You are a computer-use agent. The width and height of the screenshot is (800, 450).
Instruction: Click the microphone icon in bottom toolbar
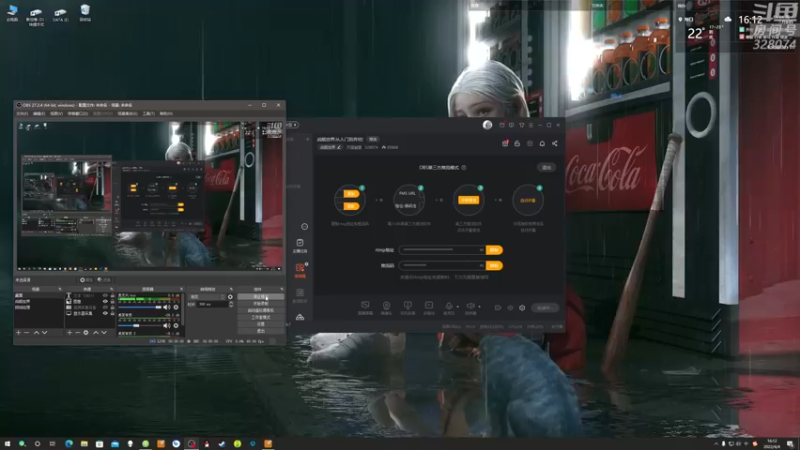[449, 306]
